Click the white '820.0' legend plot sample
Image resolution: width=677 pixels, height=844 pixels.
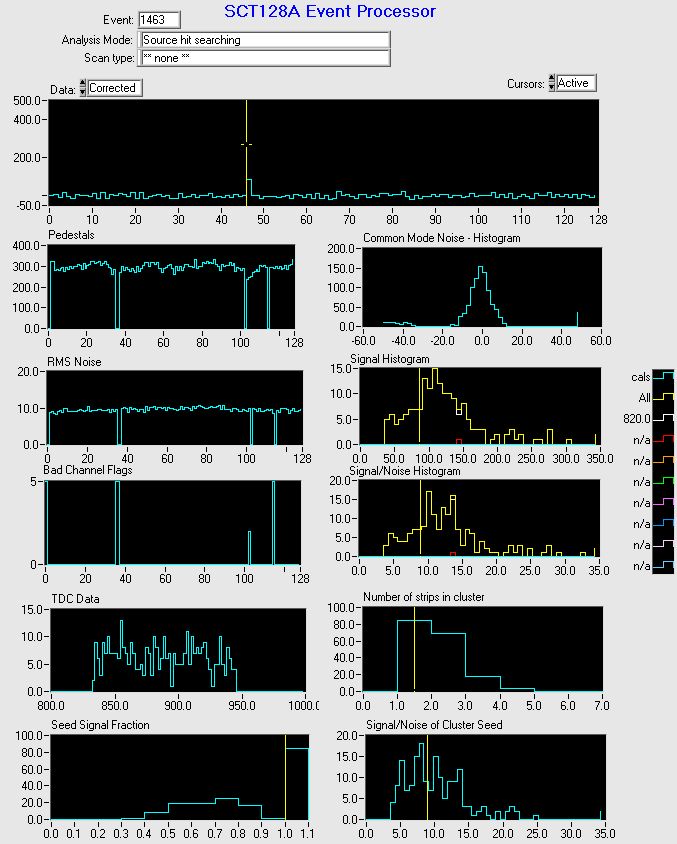pyautogui.click(x=665, y=418)
